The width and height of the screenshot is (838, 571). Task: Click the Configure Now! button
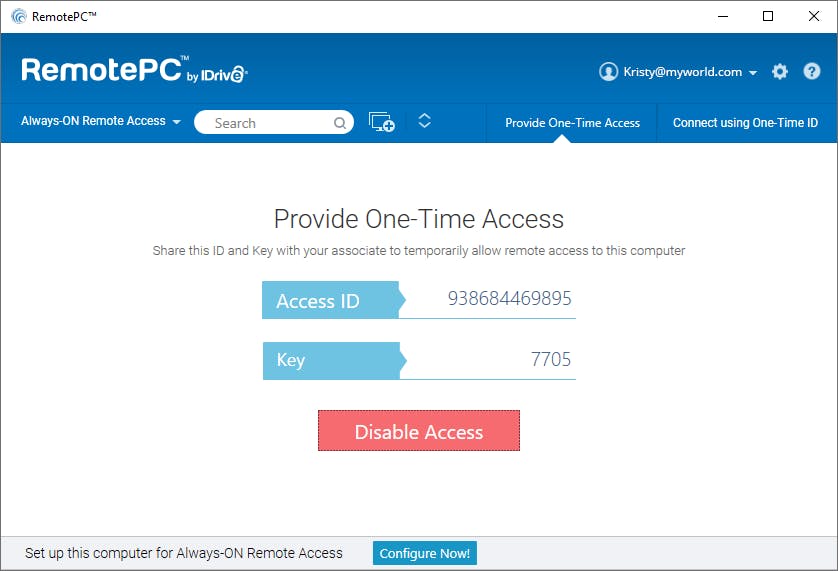425,553
